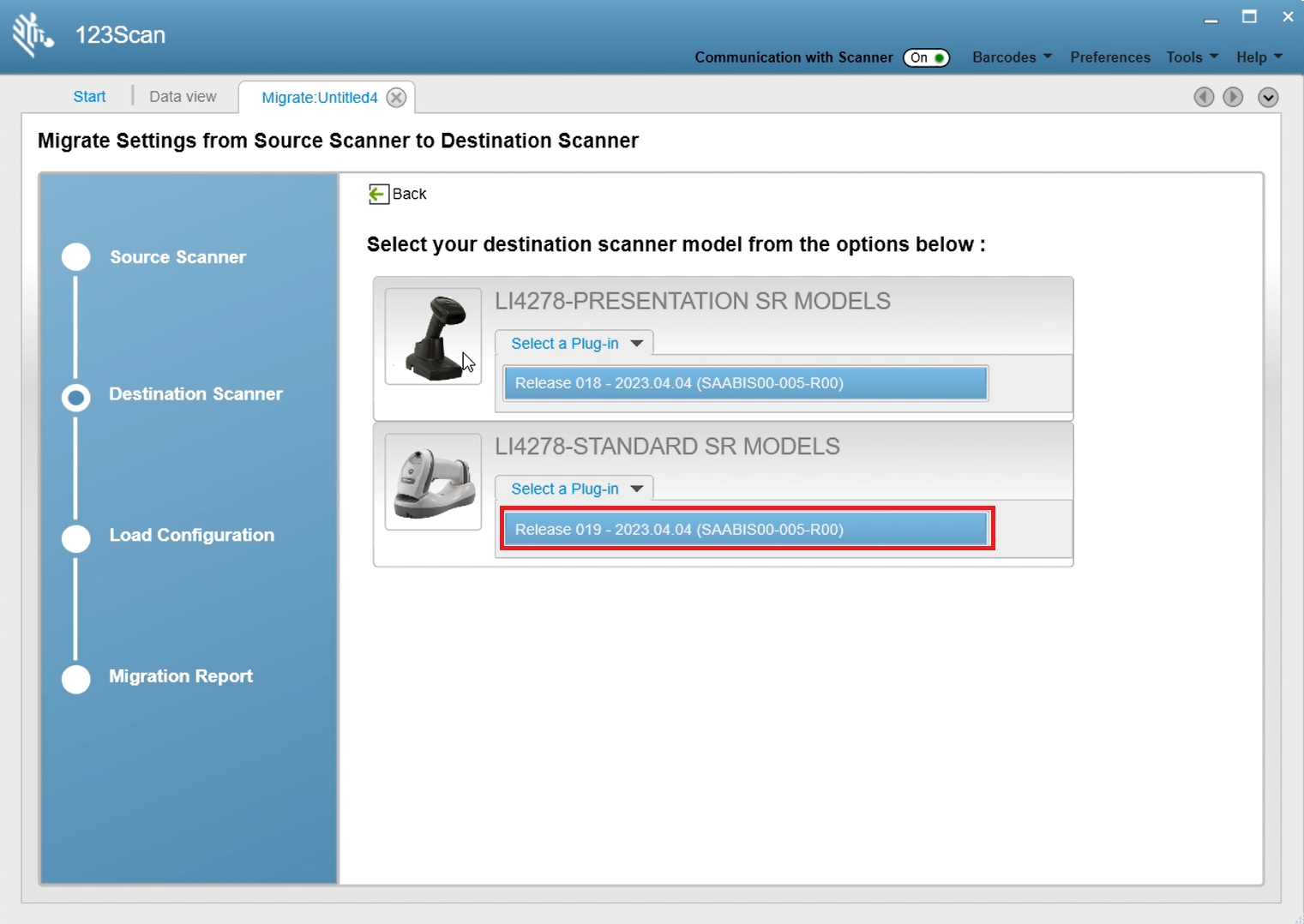Viewport: 1304px width, 924px height.
Task: Open the Barcodes menu
Action: point(1012,57)
